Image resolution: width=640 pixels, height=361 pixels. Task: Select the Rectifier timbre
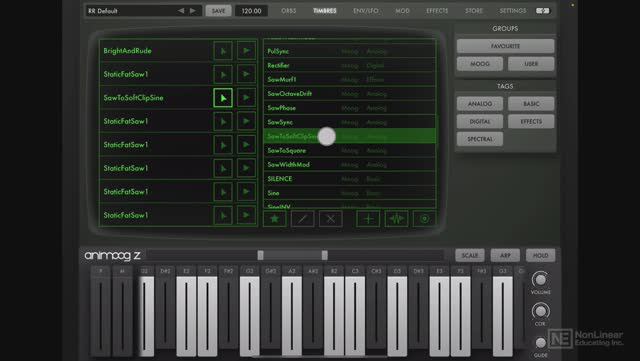coord(350,65)
